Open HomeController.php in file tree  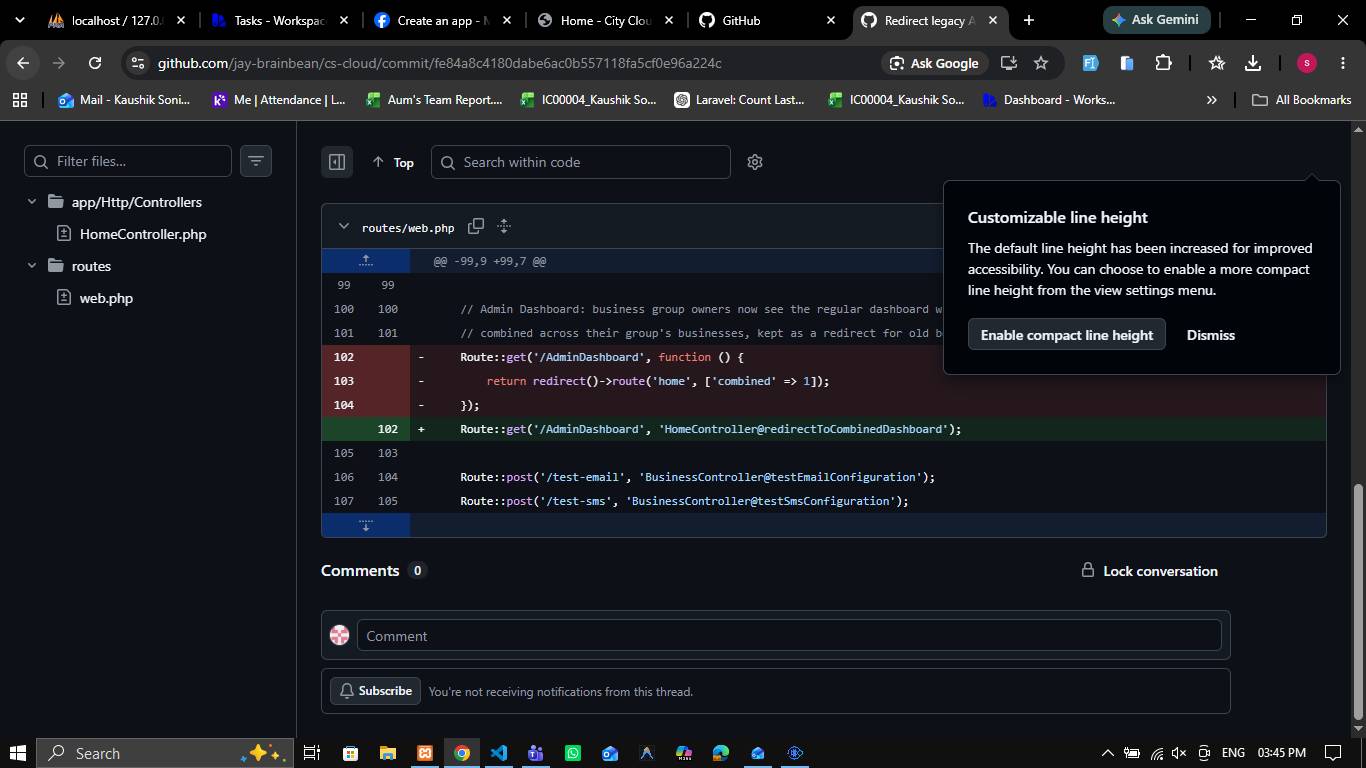point(143,234)
